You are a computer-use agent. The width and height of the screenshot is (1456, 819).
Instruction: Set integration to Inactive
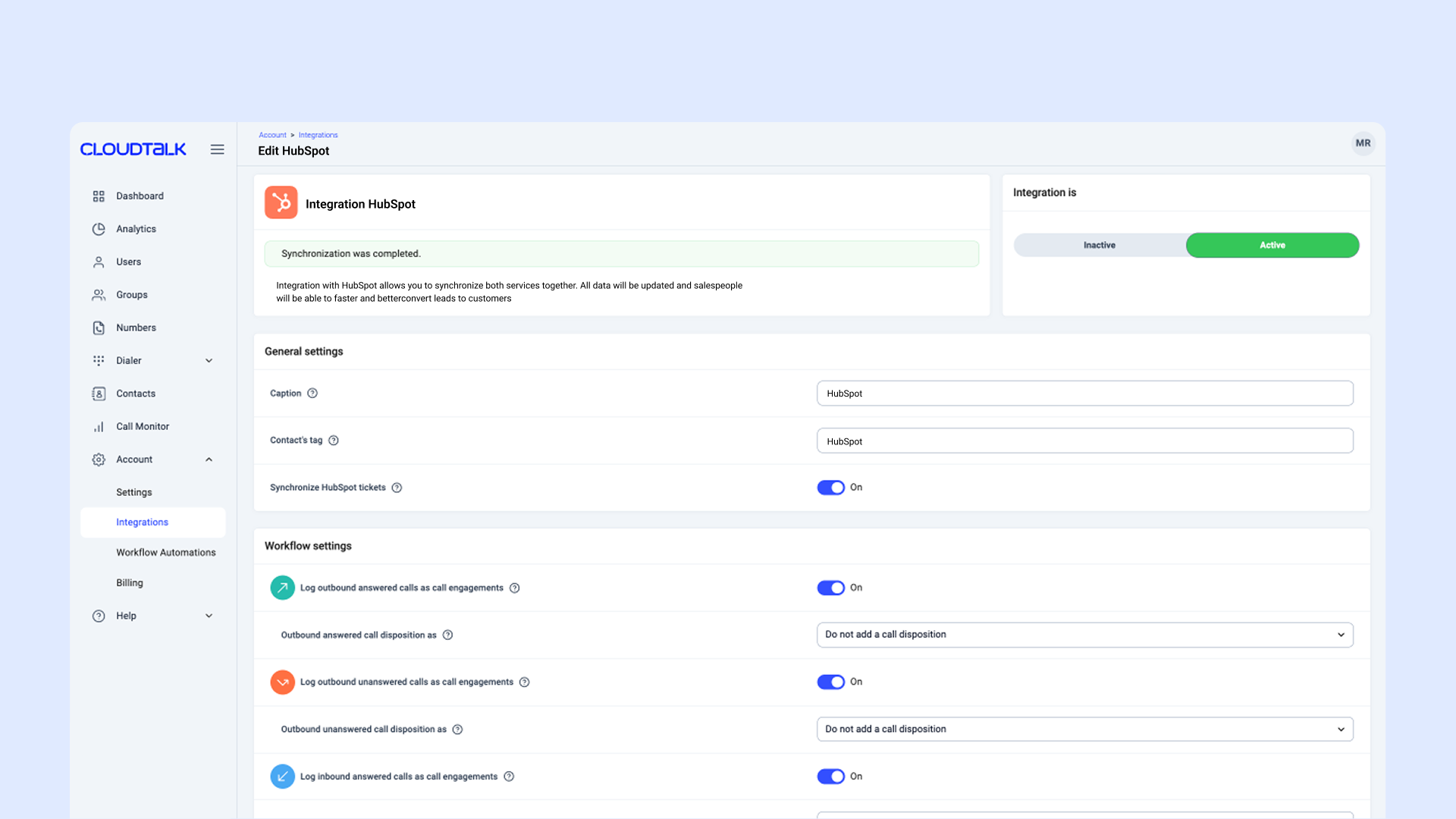click(x=1100, y=246)
